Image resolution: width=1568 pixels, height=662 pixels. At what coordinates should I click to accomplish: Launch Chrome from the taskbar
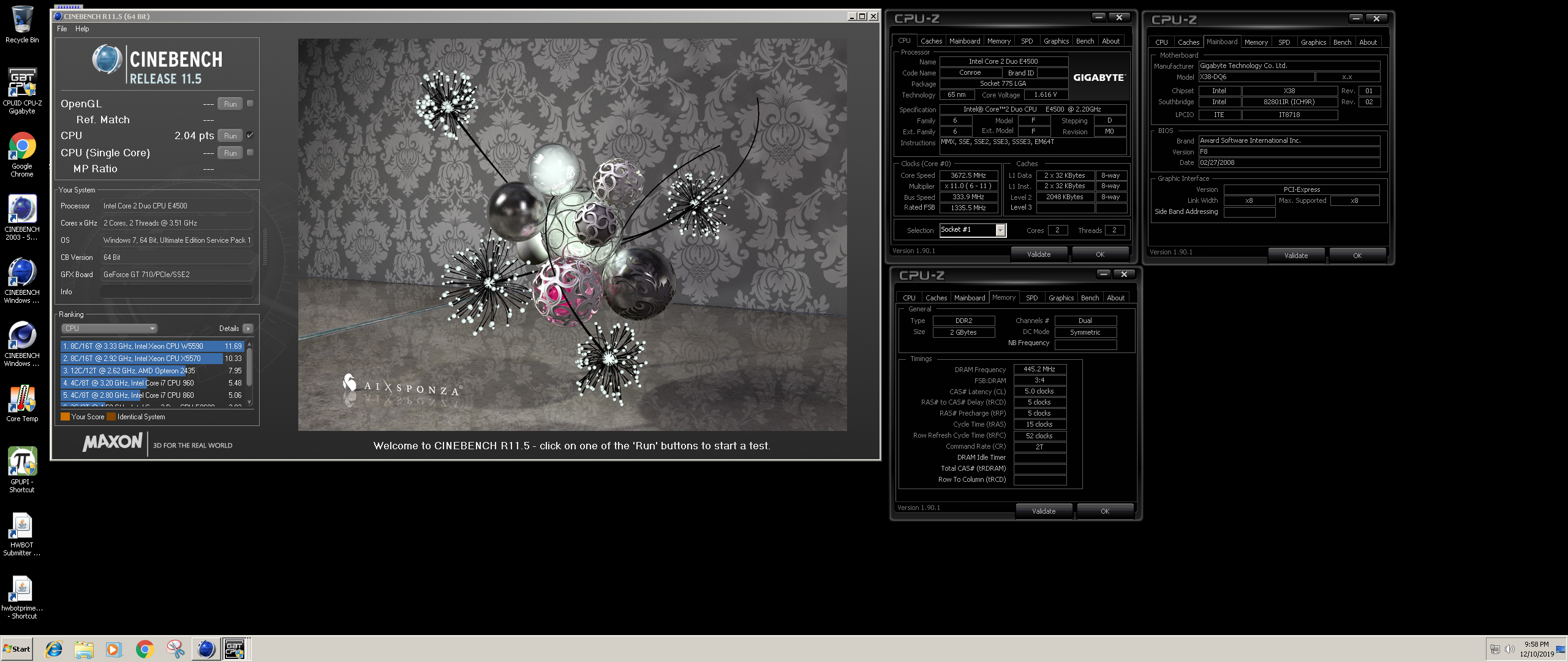point(145,649)
